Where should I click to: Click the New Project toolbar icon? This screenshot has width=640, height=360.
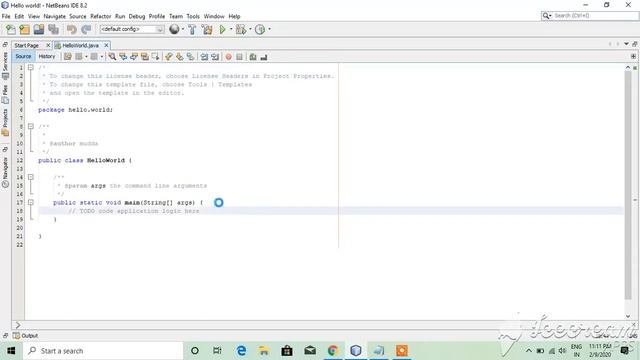(x=24, y=29)
